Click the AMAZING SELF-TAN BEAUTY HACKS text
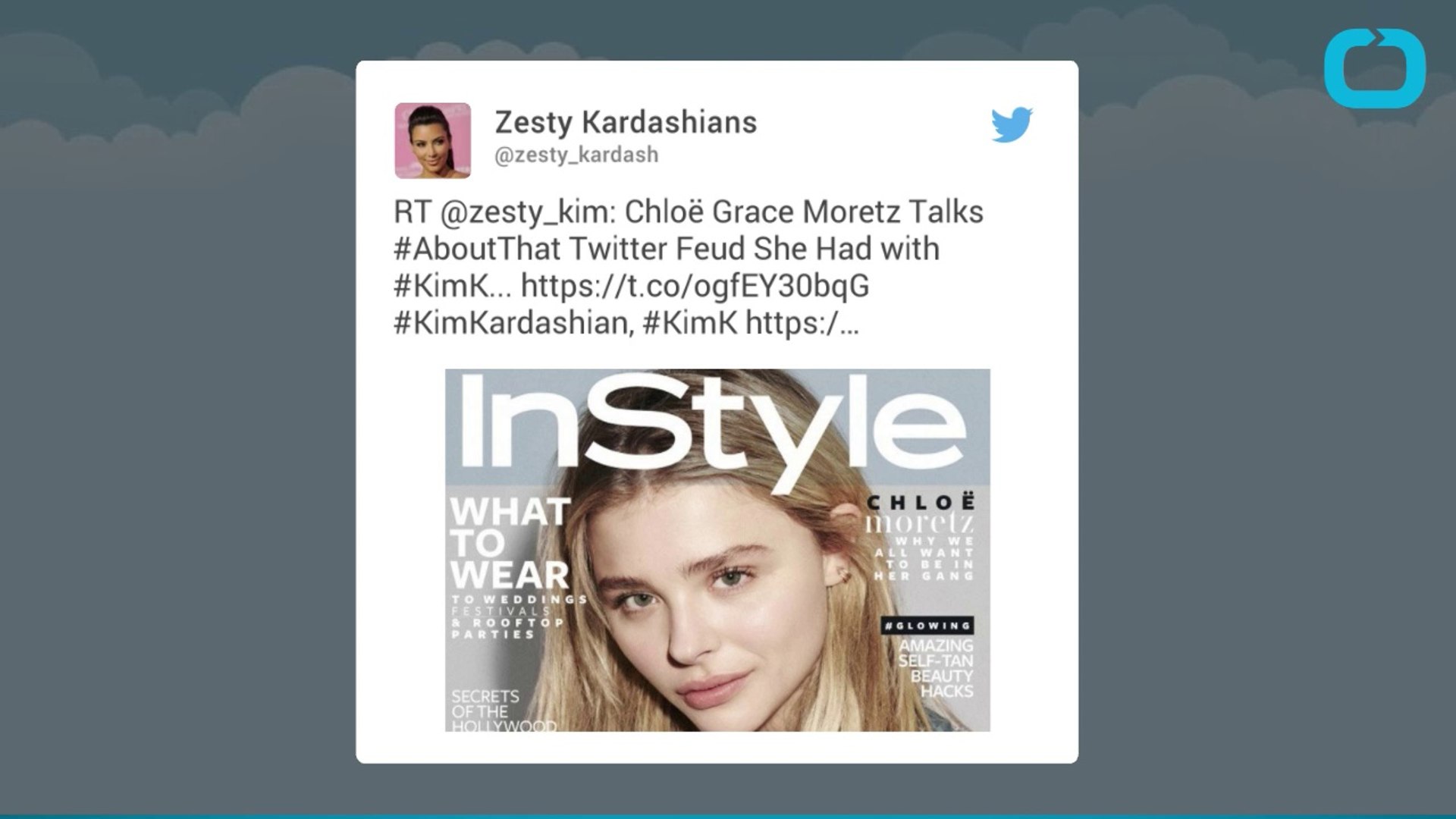 pos(936,668)
